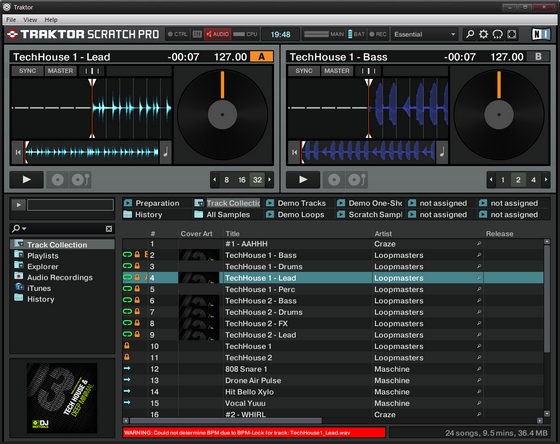Screen dimensions: 560x444
Task: Click the browser search input field
Action: point(65,229)
